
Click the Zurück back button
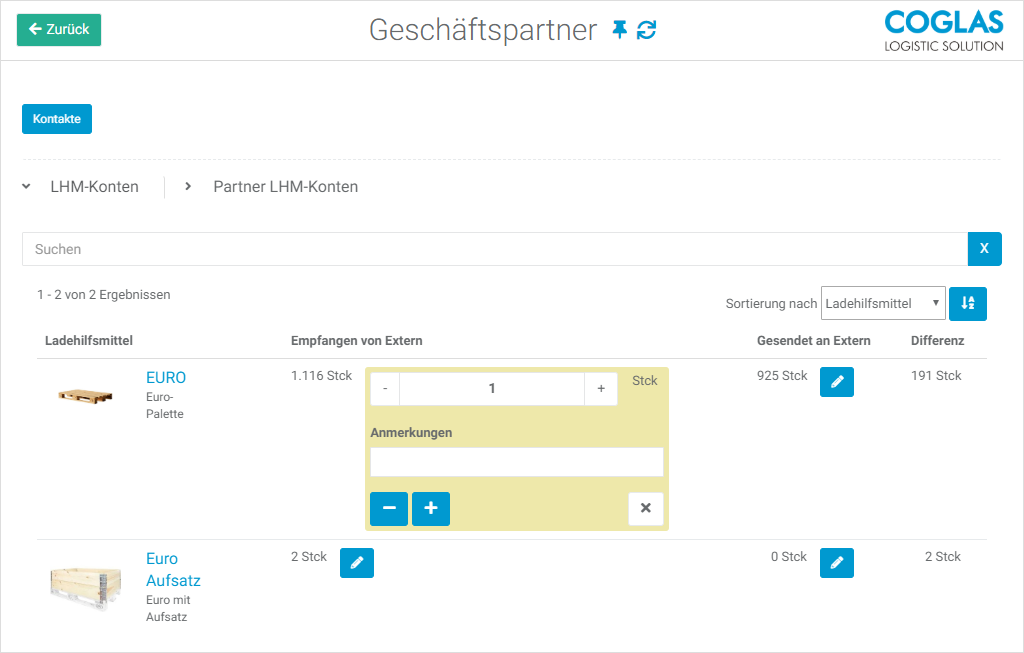pyautogui.click(x=59, y=30)
